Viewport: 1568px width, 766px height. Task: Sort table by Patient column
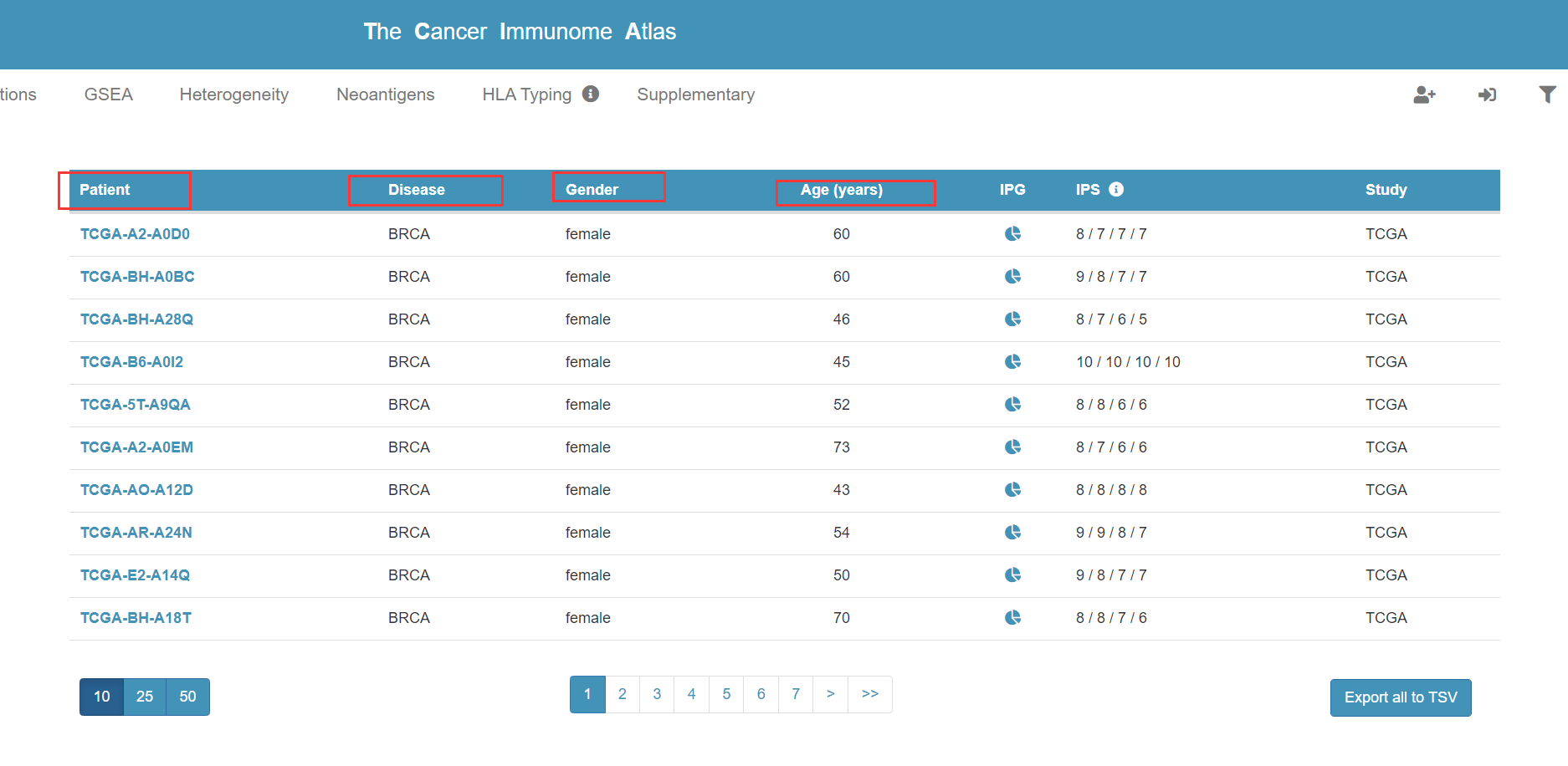105,190
